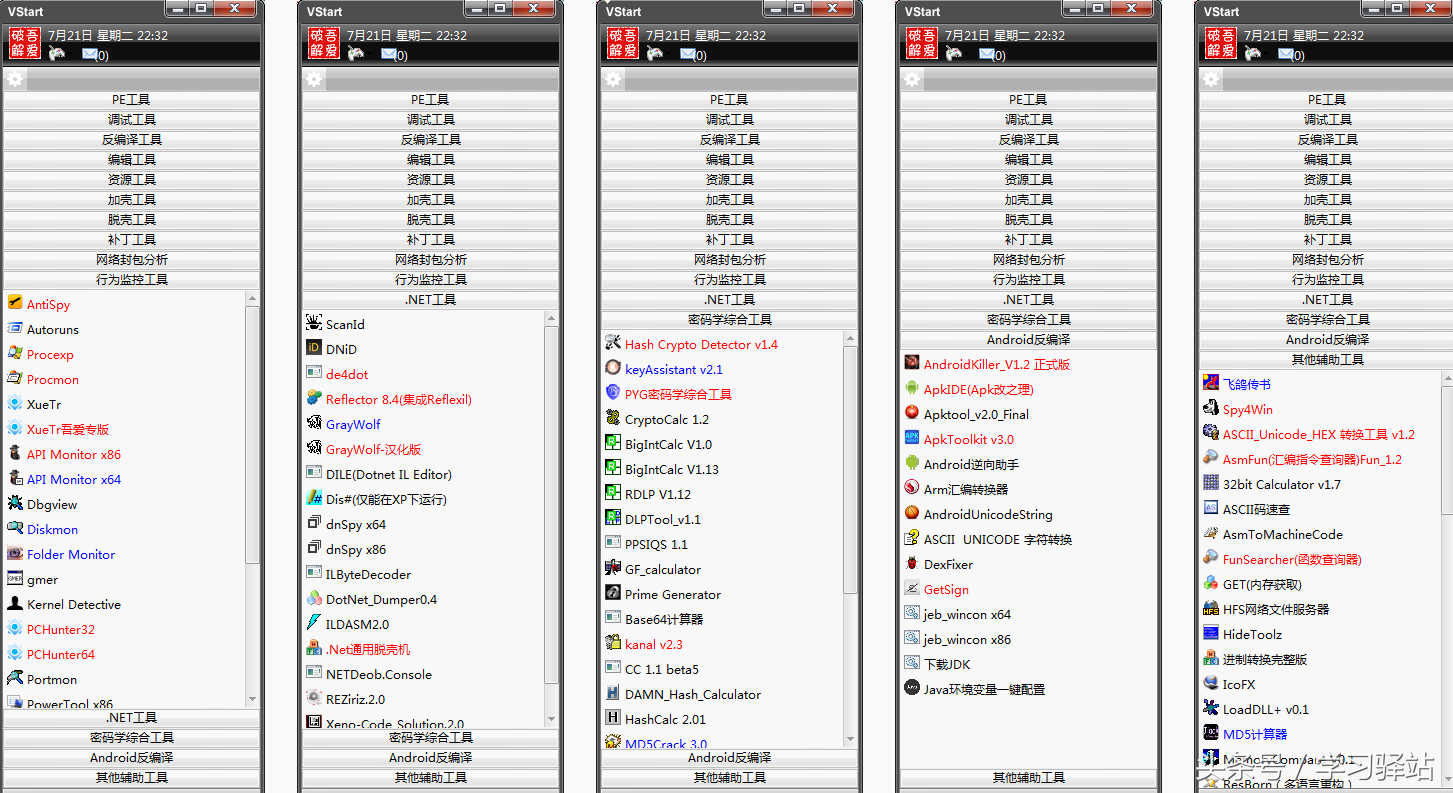Expand PE工具 in the window listing AntiSpy
Viewport: 1453px width, 793px height.
pyautogui.click(x=131, y=100)
